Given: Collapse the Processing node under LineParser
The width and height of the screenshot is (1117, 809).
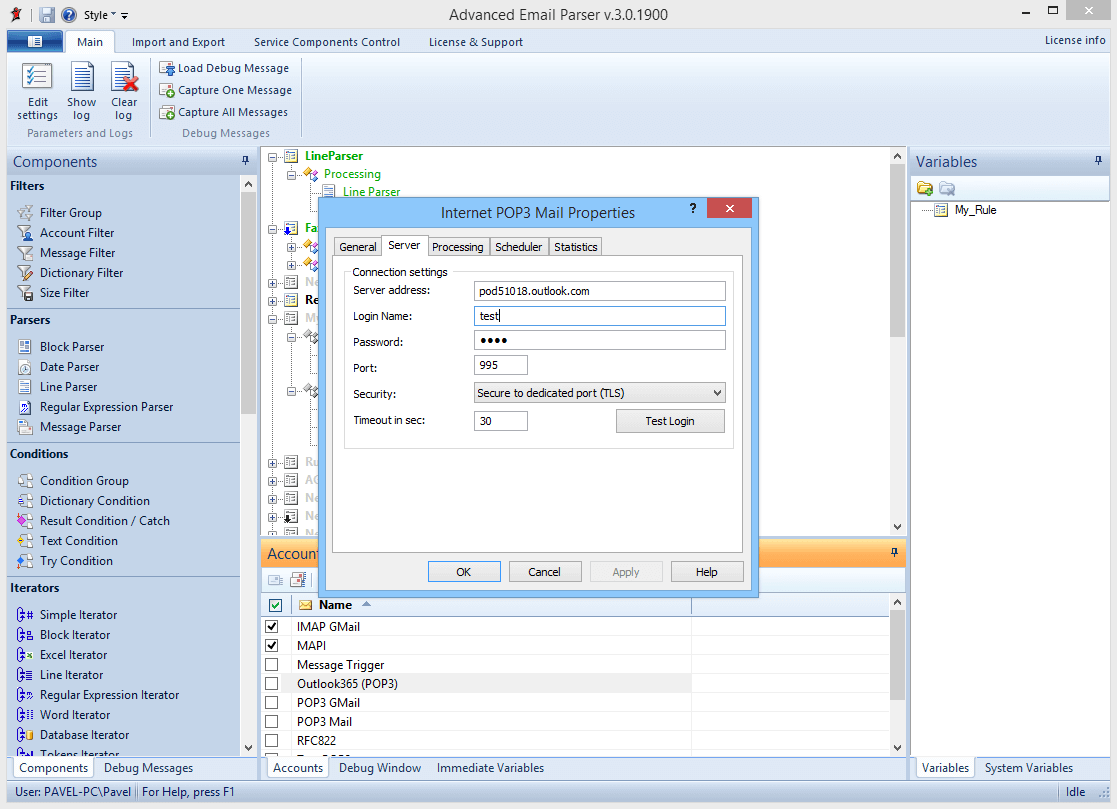Looking at the screenshot, I should (x=291, y=174).
